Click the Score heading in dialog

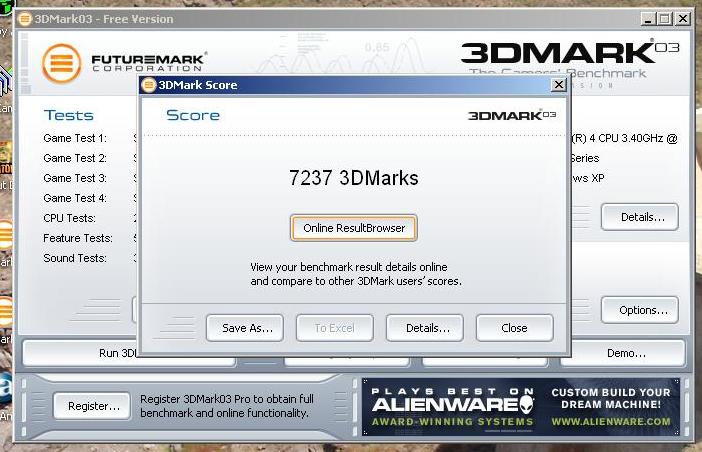point(193,115)
